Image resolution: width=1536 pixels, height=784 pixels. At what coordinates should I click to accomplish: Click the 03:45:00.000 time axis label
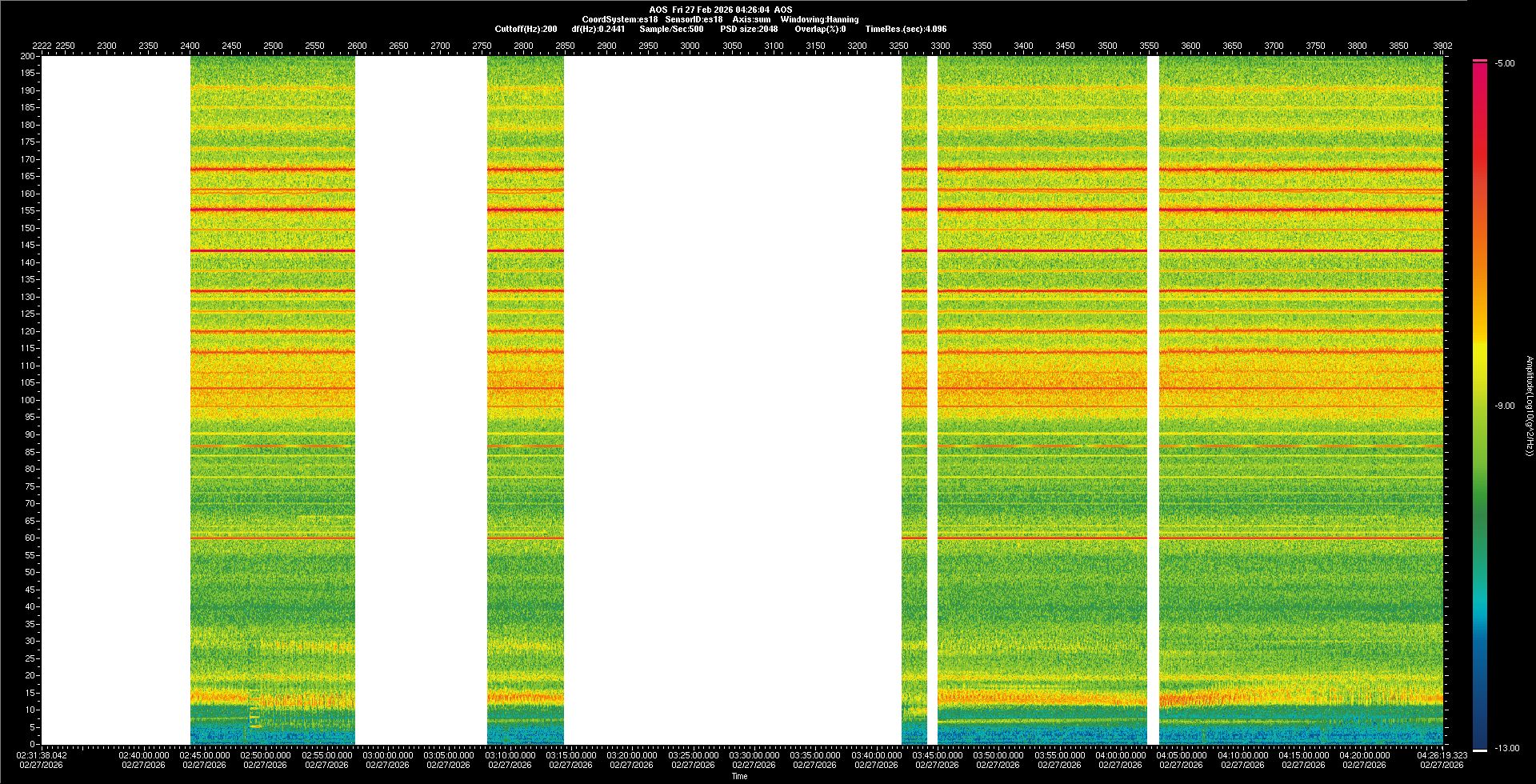[937, 755]
